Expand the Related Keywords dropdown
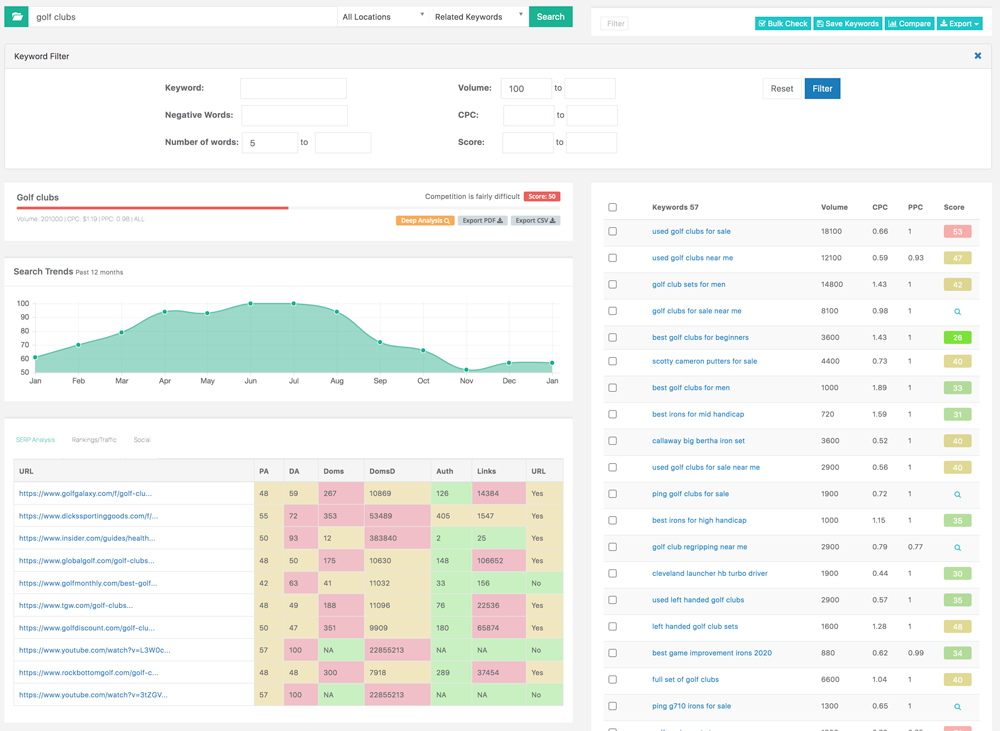 click(478, 17)
